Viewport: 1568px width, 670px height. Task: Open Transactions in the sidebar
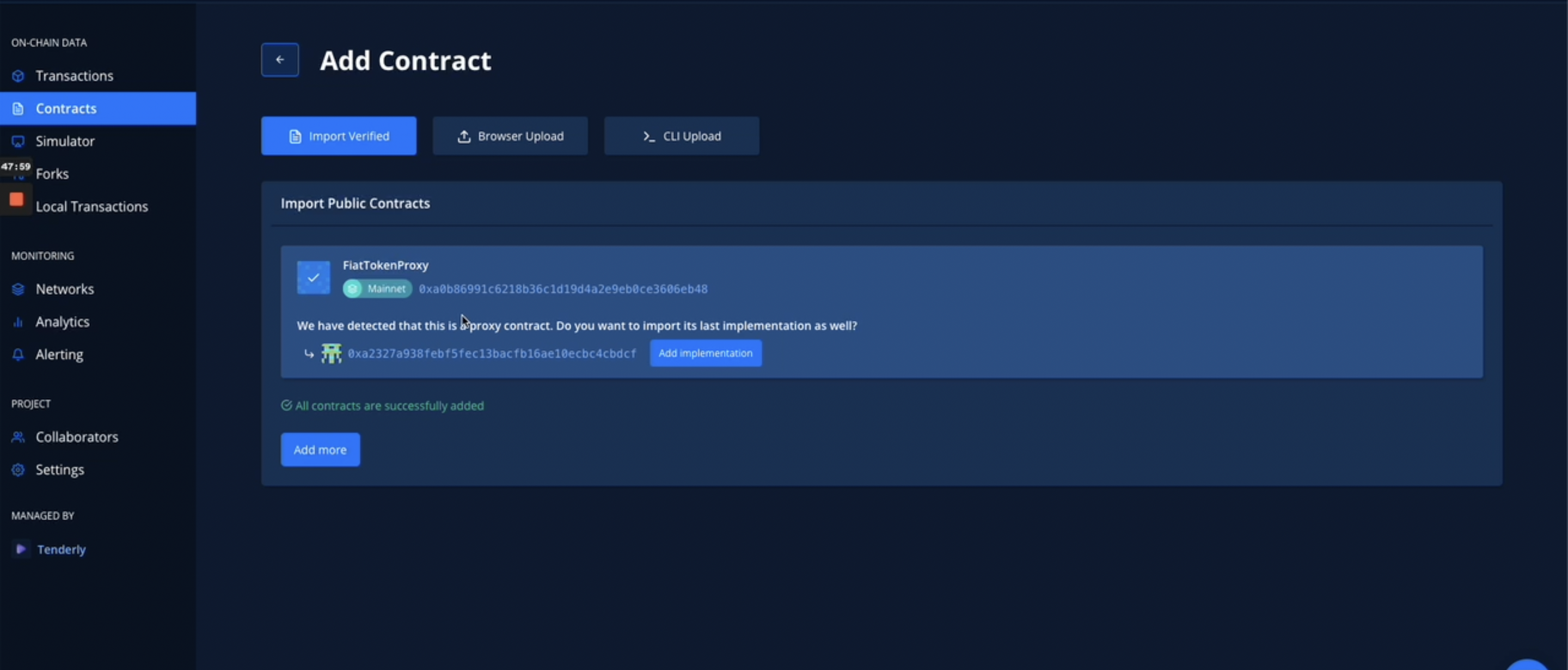point(98,76)
